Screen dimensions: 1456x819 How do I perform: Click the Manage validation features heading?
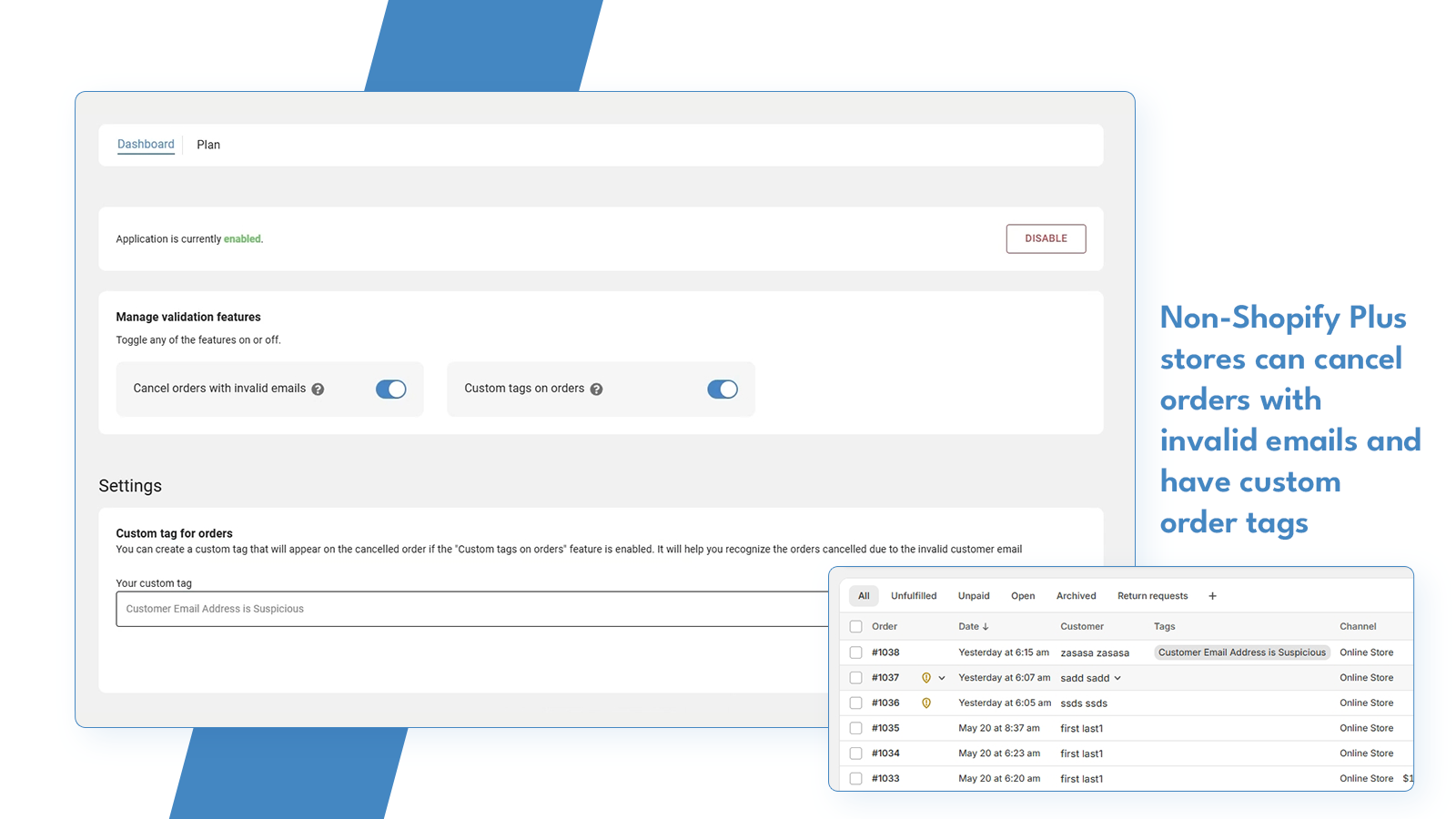pyautogui.click(x=188, y=318)
